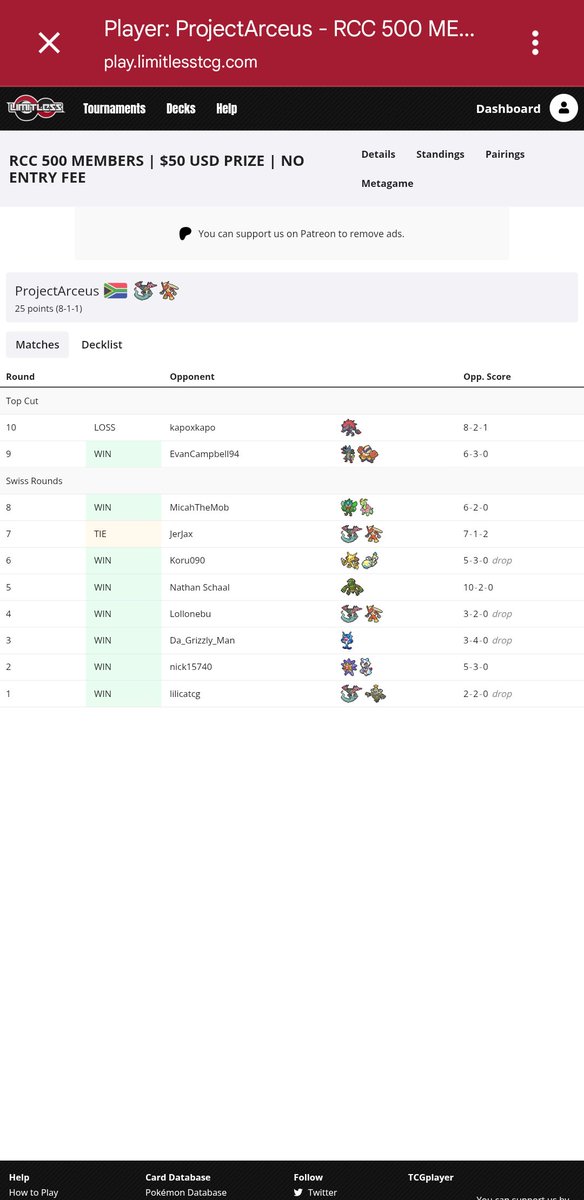Open opponent EvanCampbell94's profile
This screenshot has width=584, height=1200.
pos(205,454)
